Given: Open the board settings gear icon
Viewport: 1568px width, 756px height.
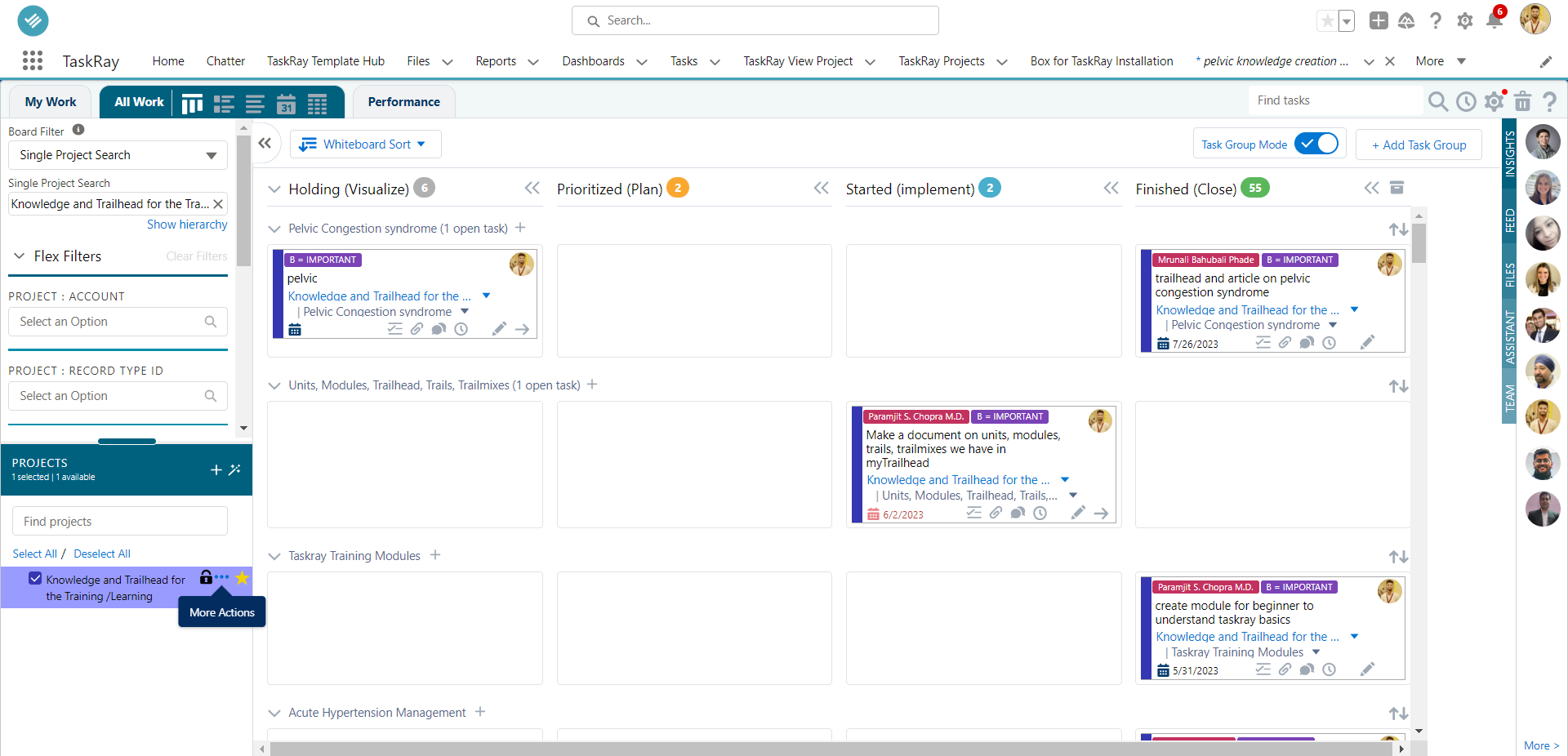Looking at the screenshot, I should 1494,100.
